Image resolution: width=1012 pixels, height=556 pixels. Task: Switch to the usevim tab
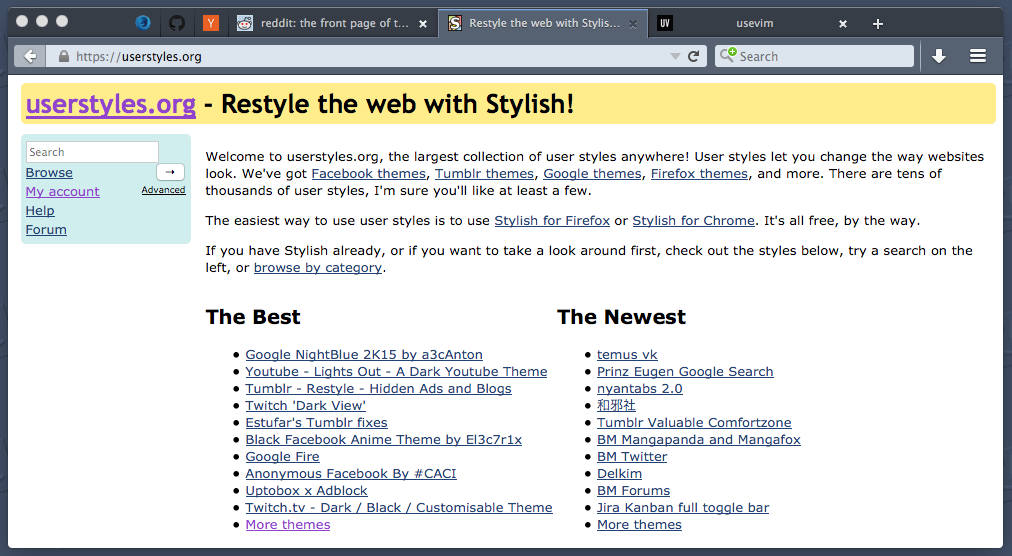tap(754, 23)
